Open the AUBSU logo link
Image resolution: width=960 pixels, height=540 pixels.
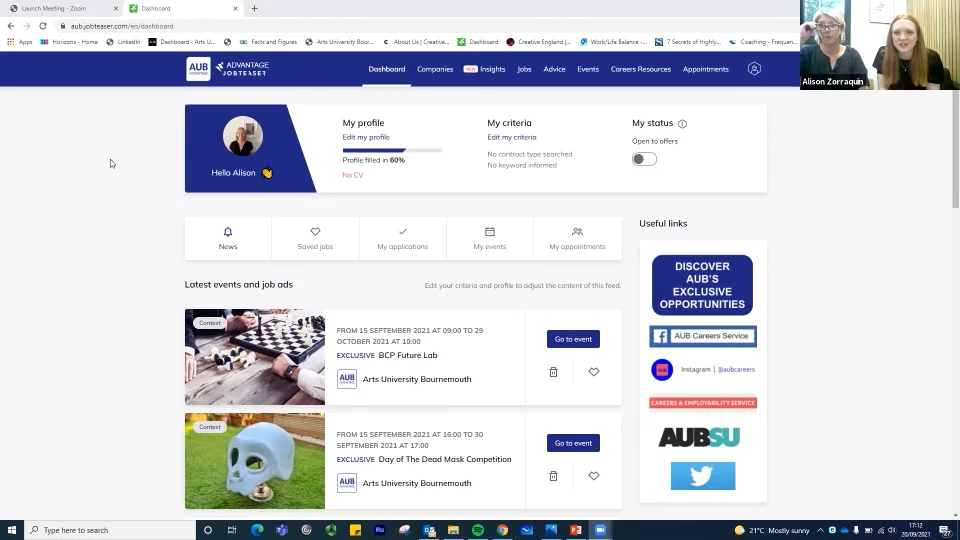click(x=699, y=437)
